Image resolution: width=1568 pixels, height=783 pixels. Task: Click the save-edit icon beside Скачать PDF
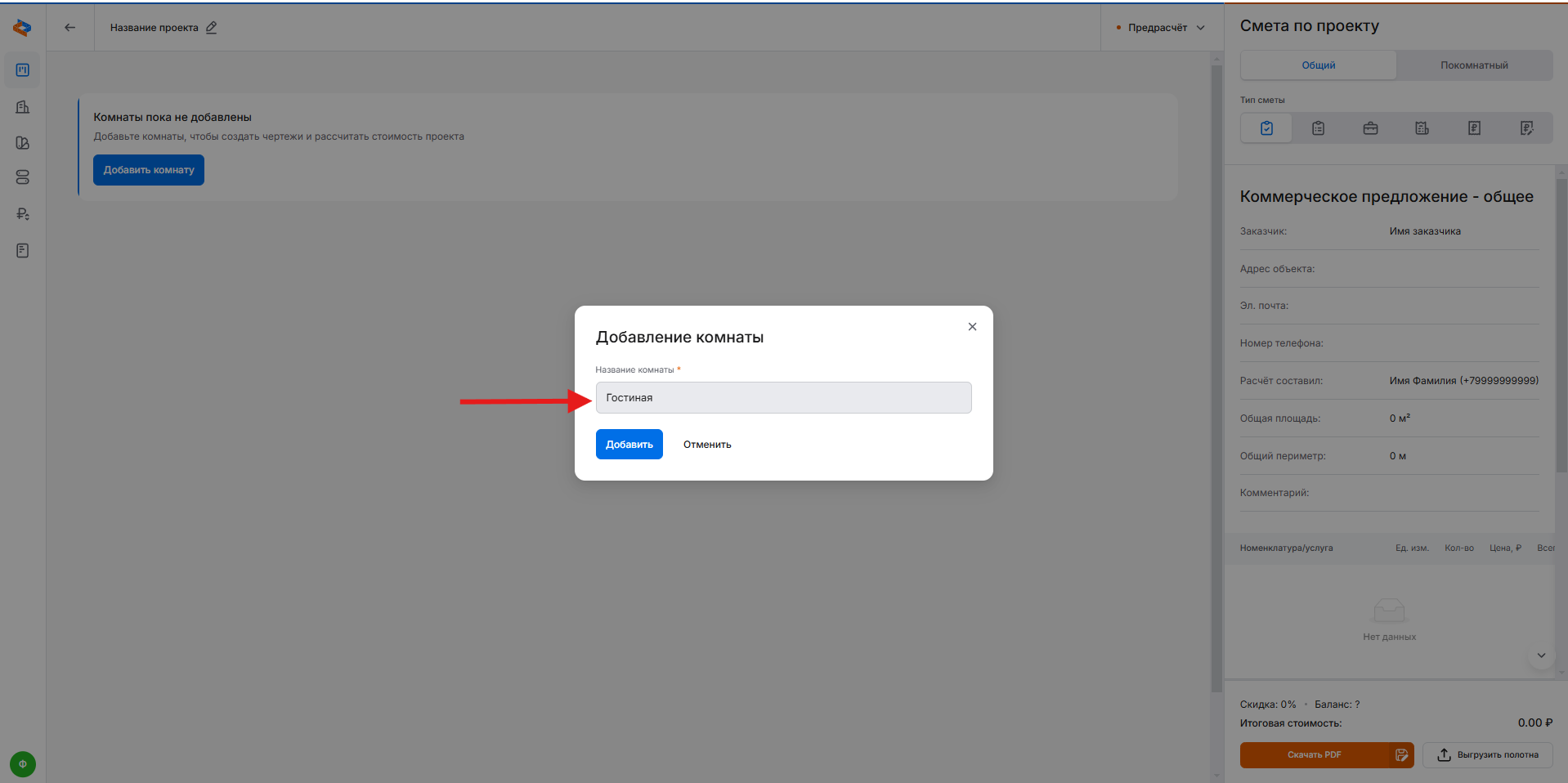[x=1401, y=755]
